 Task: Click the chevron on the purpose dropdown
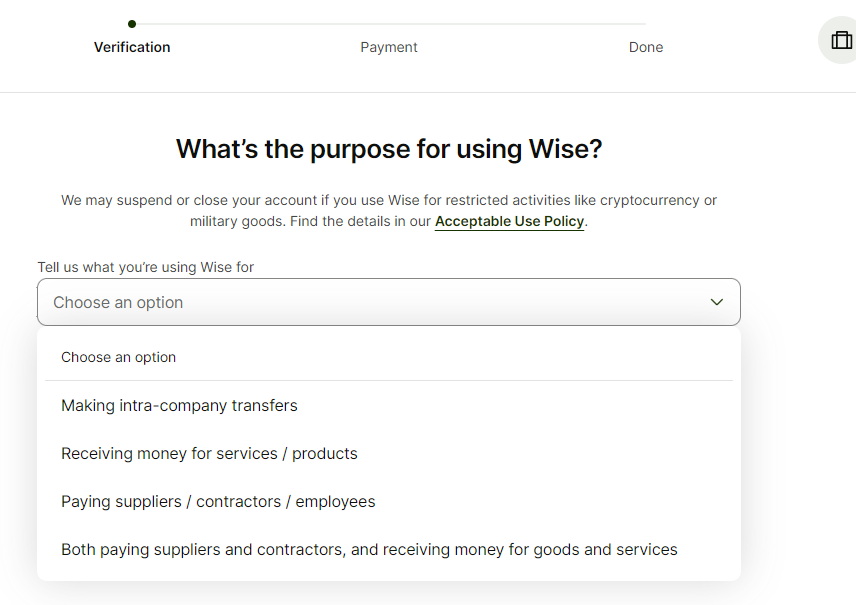717,301
